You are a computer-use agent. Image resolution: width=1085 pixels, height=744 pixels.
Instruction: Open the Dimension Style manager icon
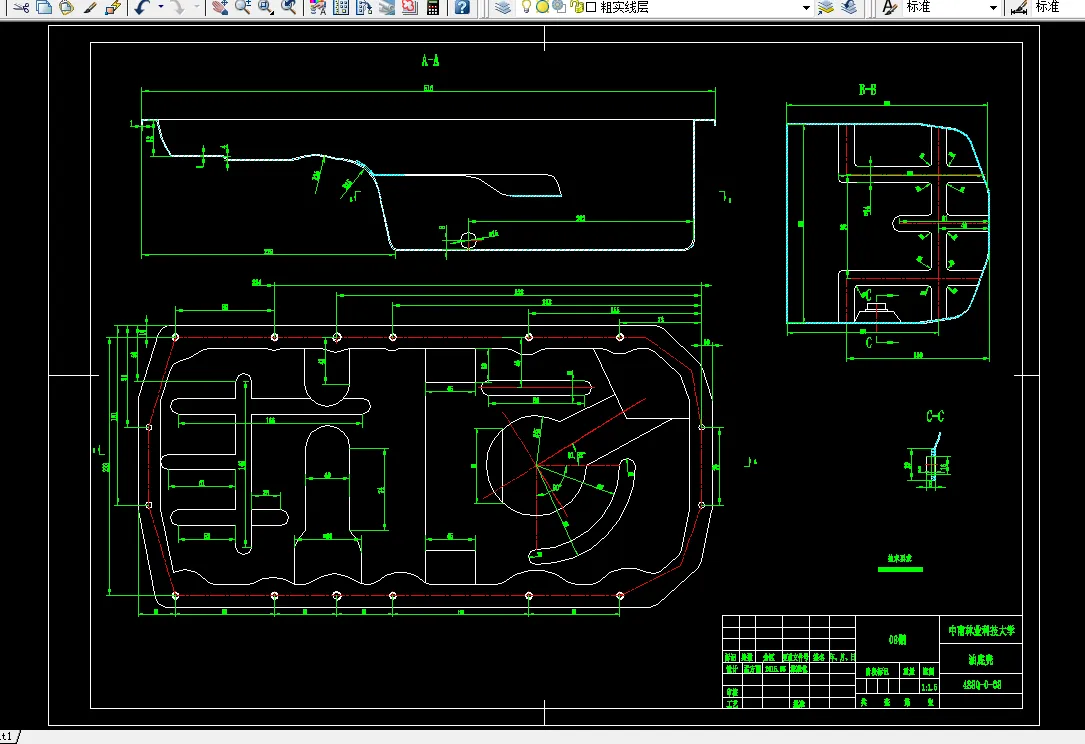(1019, 8)
